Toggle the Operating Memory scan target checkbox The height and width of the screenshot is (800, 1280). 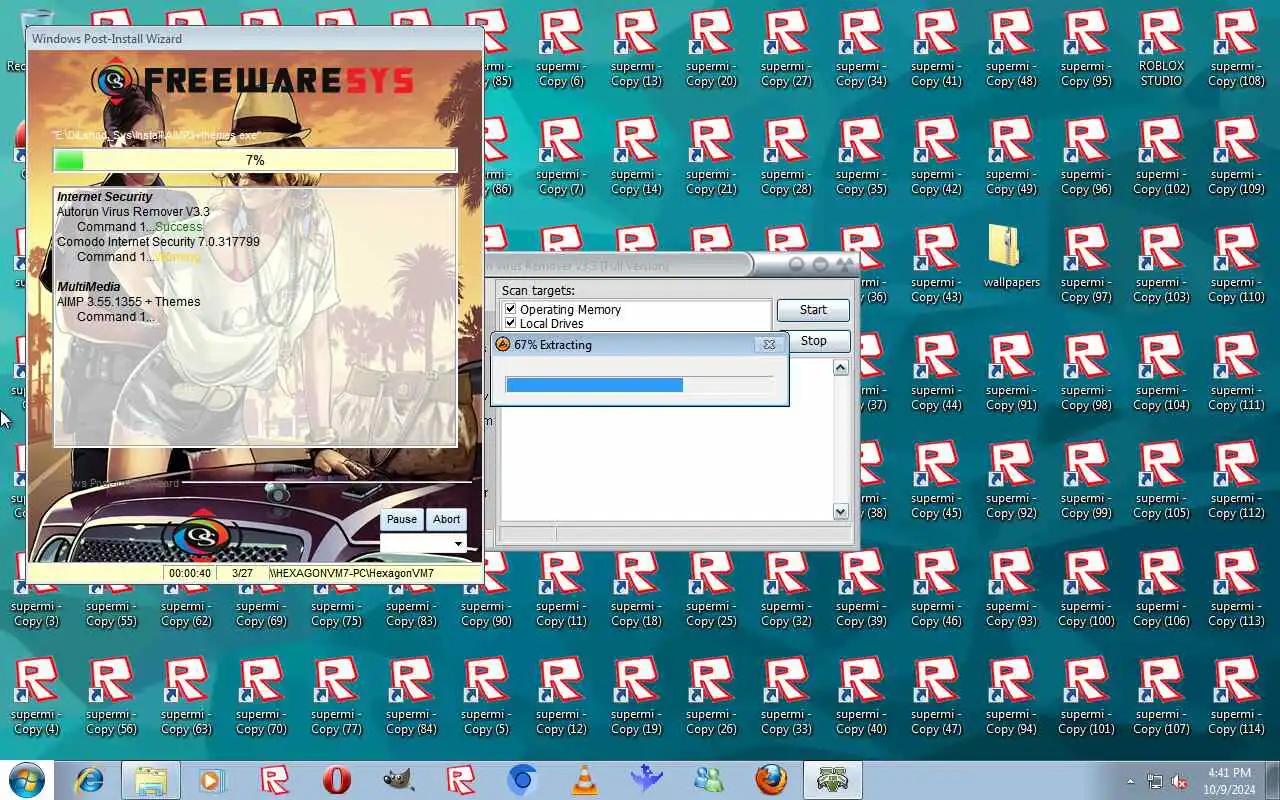[511, 309]
